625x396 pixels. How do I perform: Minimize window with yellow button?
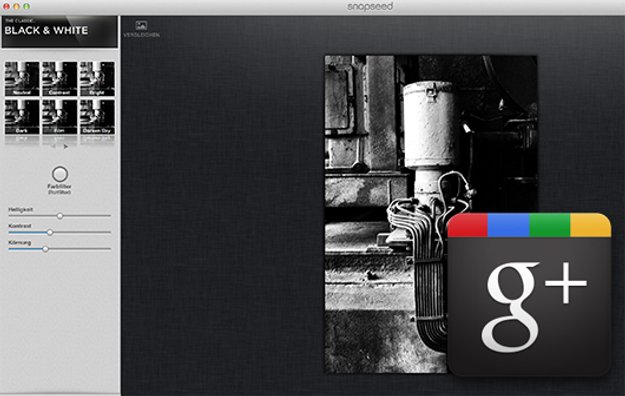click(x=17, y=6)
